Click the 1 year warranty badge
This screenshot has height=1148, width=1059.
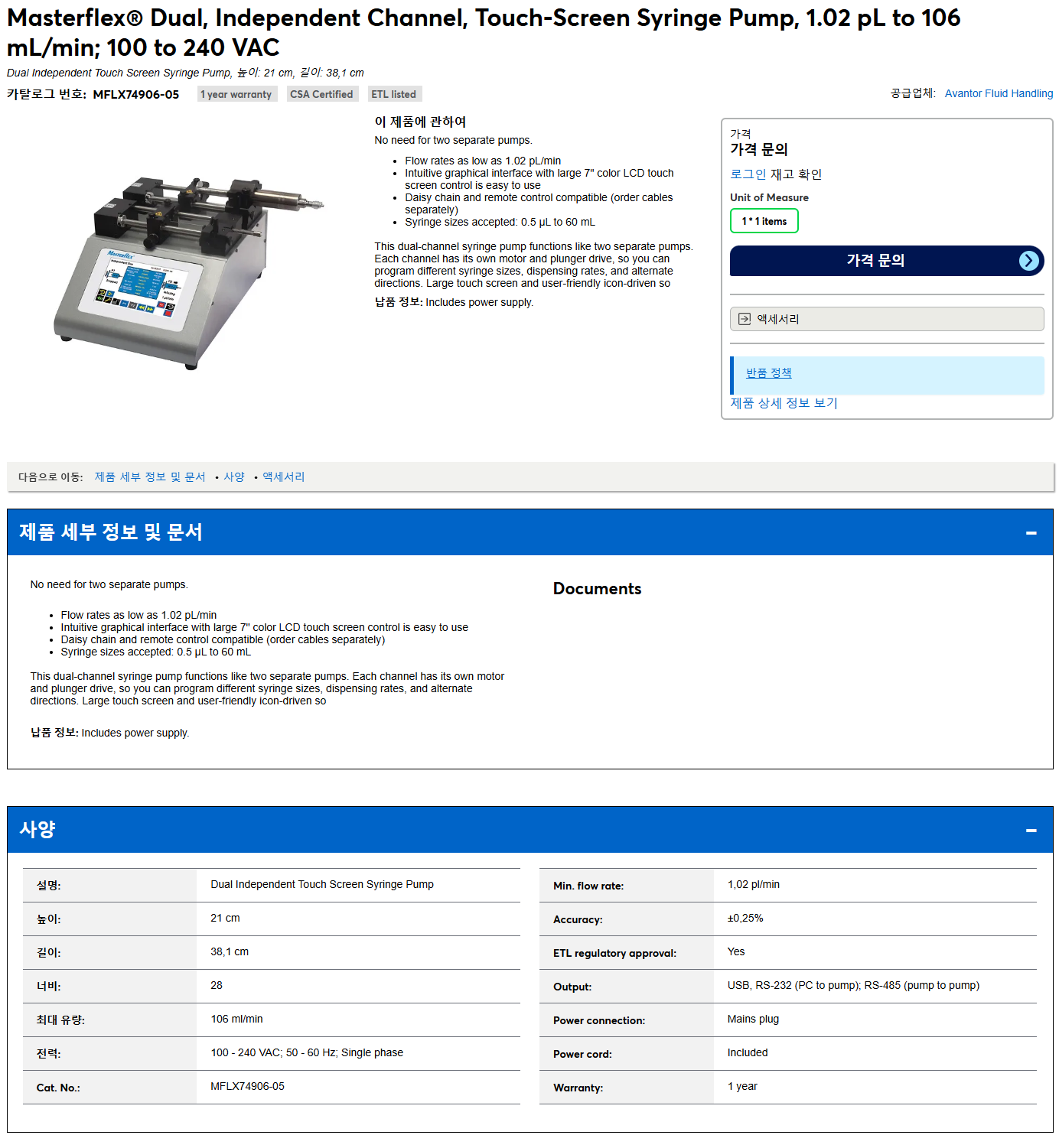236,94
